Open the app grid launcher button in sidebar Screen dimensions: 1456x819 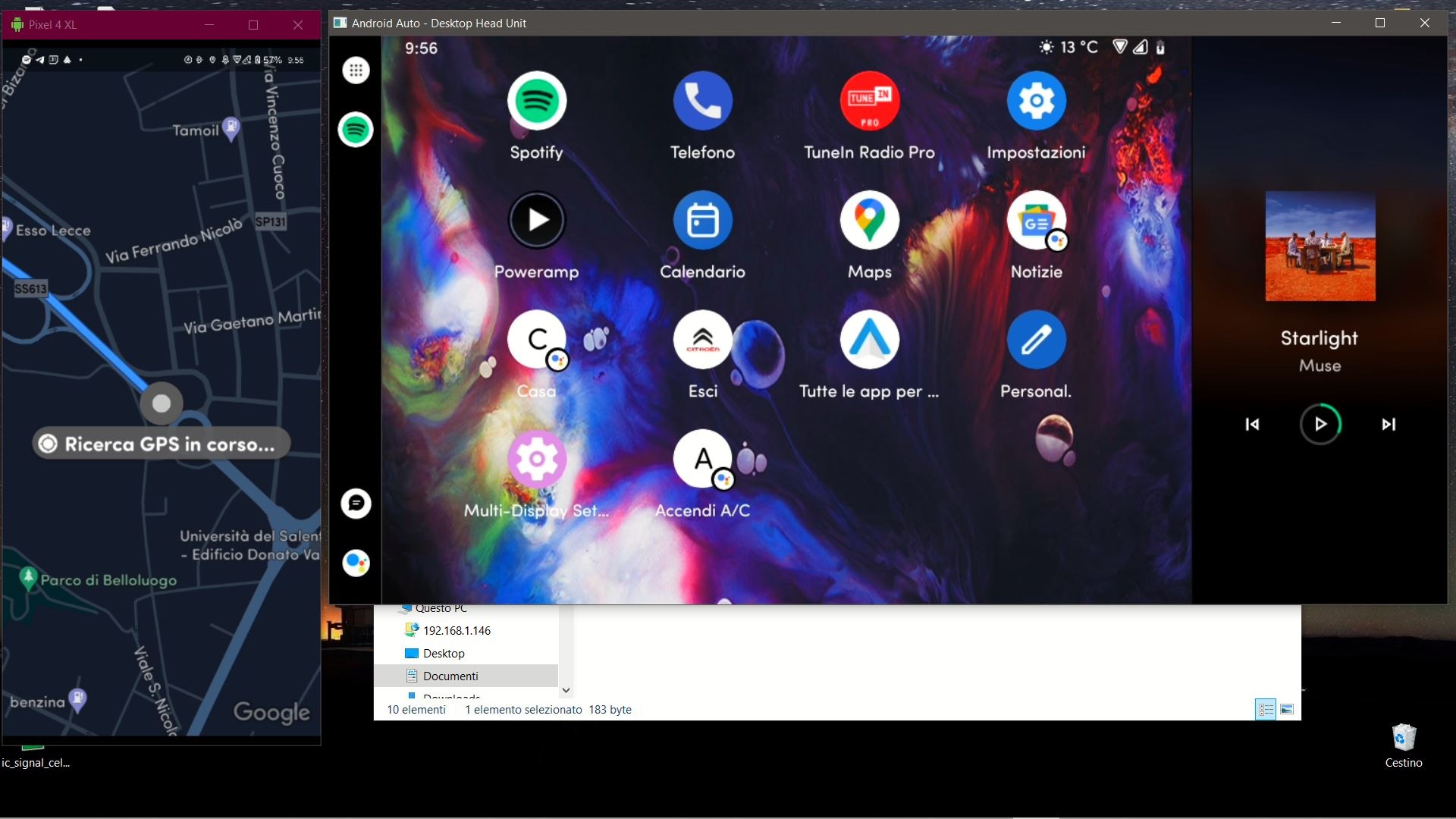coord(356,71)
